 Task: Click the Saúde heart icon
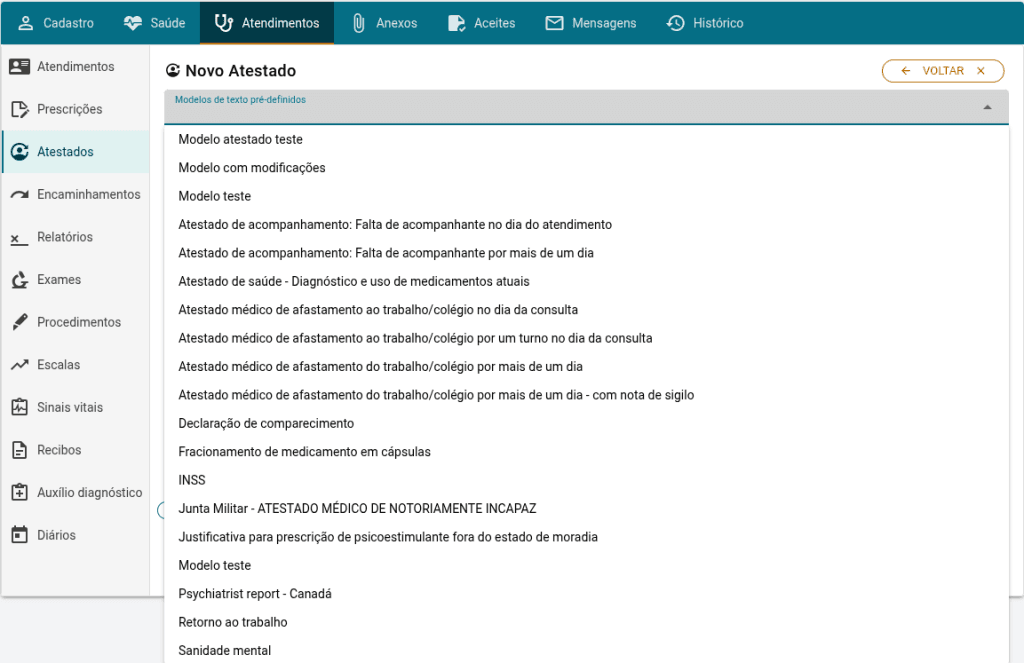pos(133,24)
